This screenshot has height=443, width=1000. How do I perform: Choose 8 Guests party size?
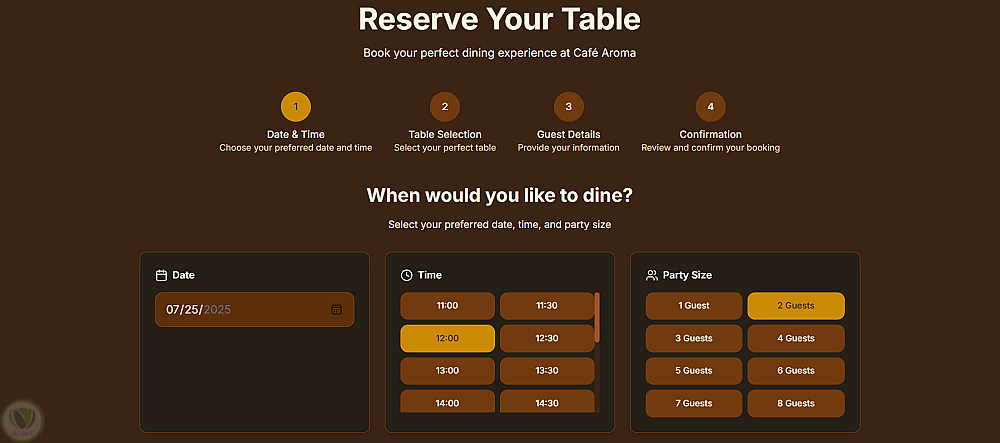point(795,403)
